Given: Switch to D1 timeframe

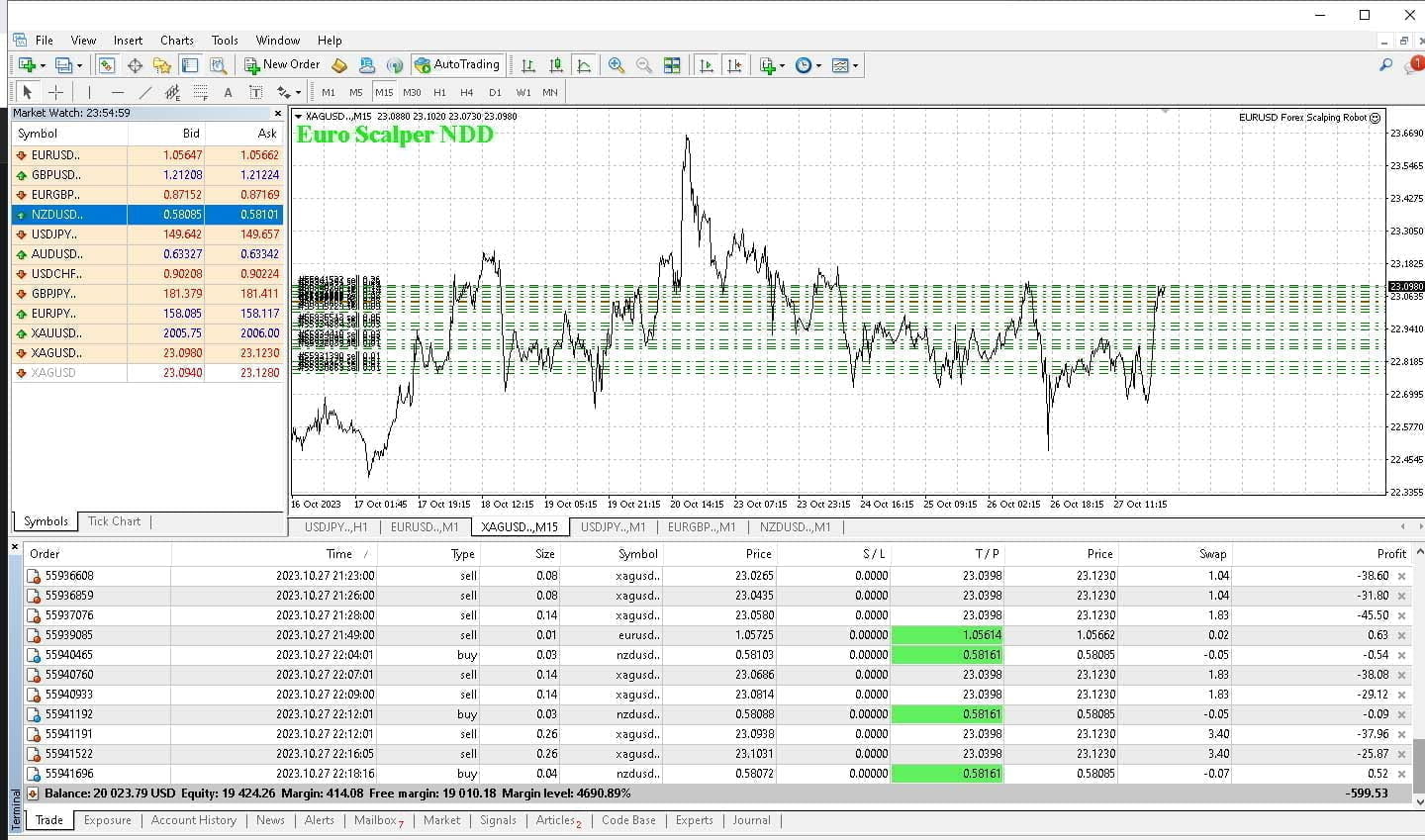Looking at the screenshot, I should point(495,92).
